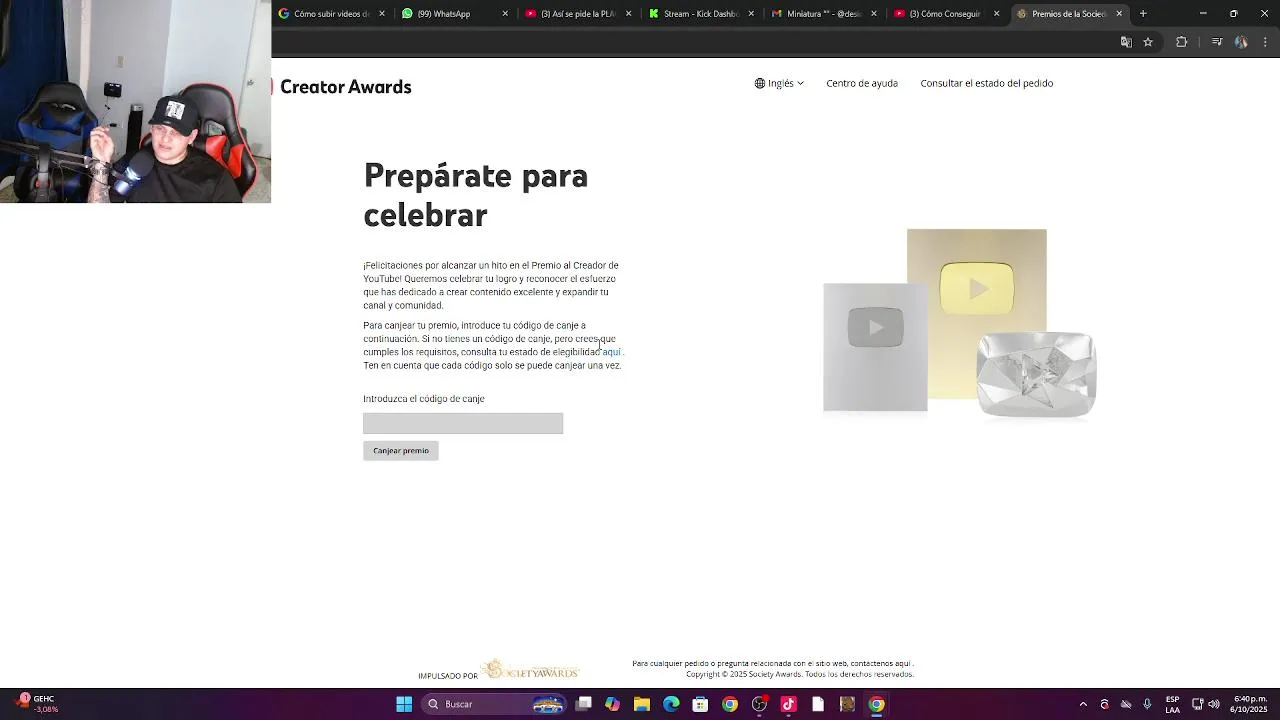Click the globe icon beside Inglés
1280x720 pixels.
[760, 83]
